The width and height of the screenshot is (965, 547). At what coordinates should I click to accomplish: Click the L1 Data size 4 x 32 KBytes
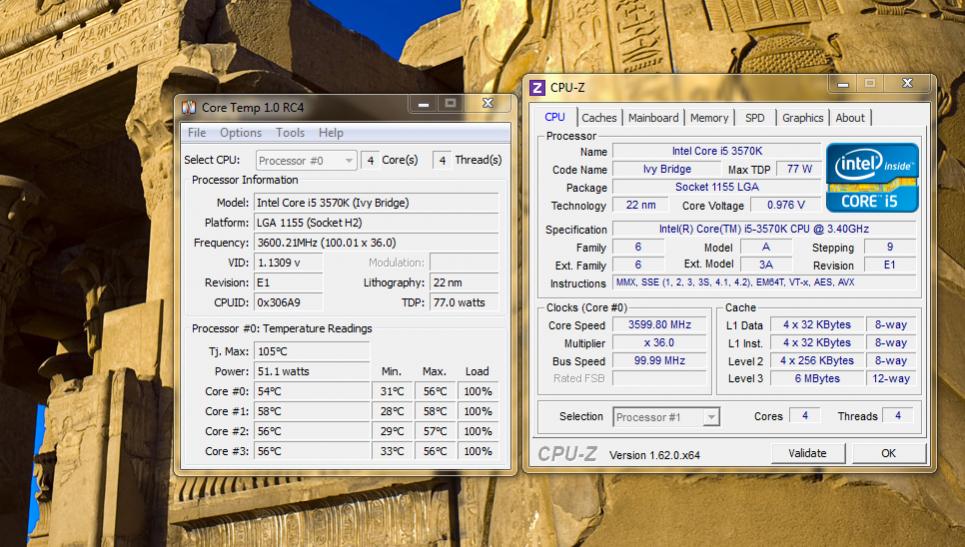817,325
